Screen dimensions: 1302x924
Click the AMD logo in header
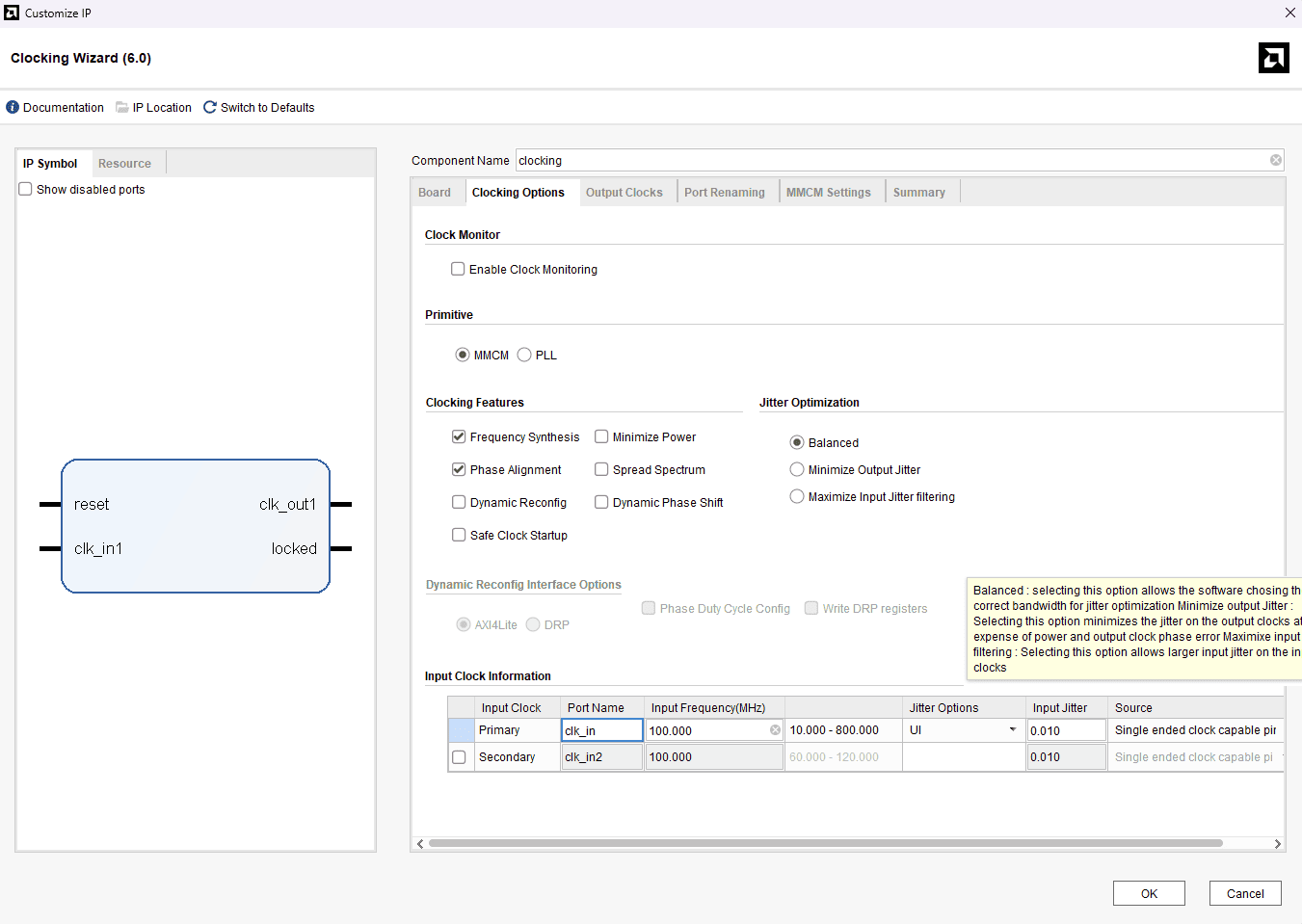[x=1273, y=58]
